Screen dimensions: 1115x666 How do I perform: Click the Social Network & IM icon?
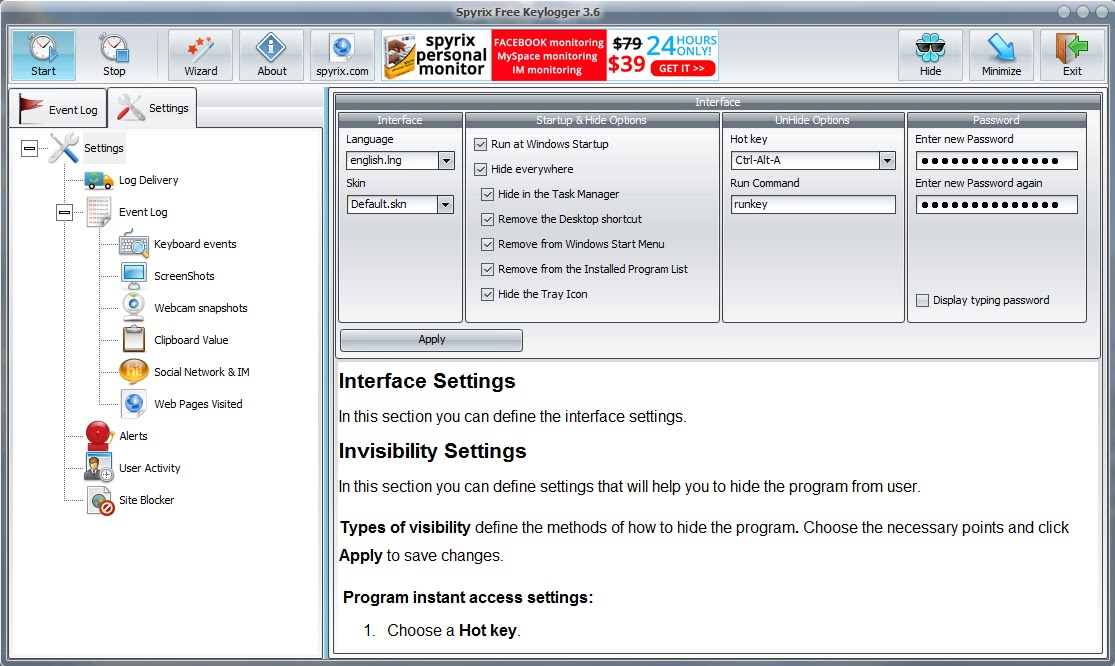coord(134,371)
